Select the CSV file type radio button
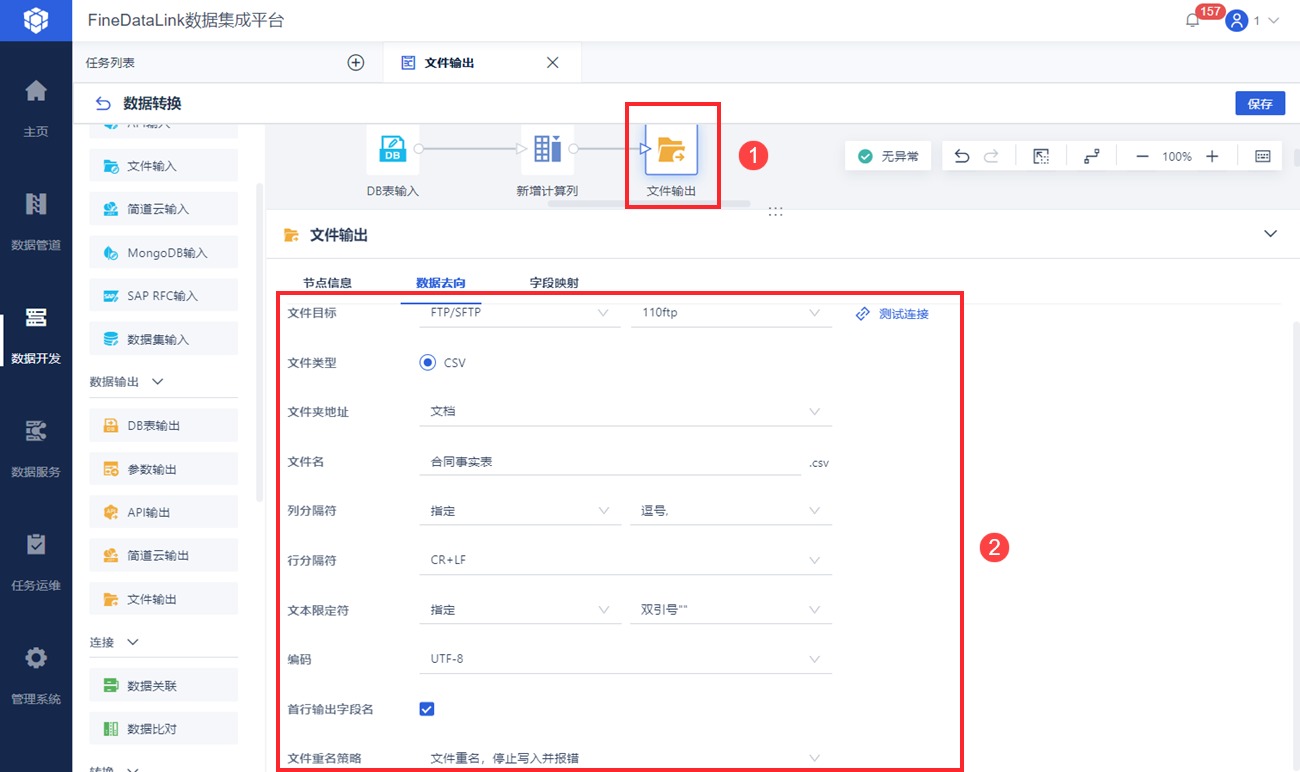The height and width of the screenshot is (772, 1300). 428,362
